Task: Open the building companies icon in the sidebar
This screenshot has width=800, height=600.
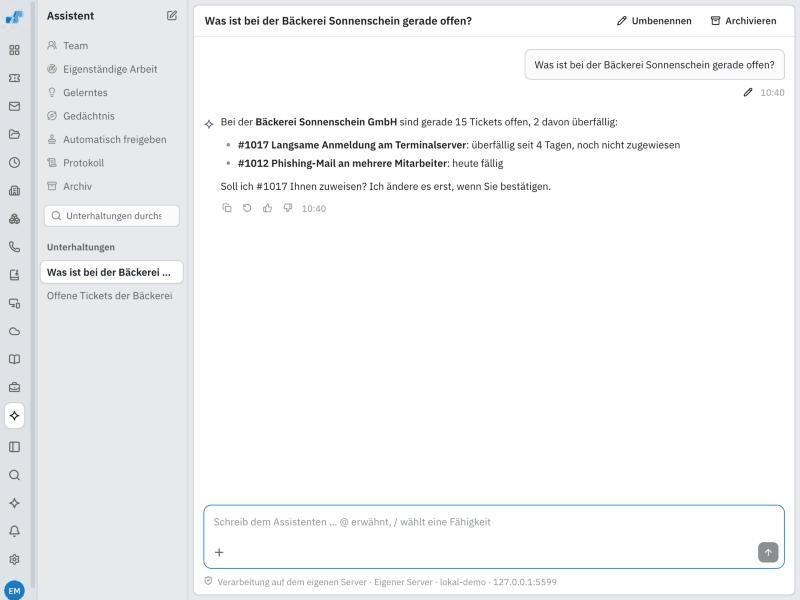Action: click(14, 191)
